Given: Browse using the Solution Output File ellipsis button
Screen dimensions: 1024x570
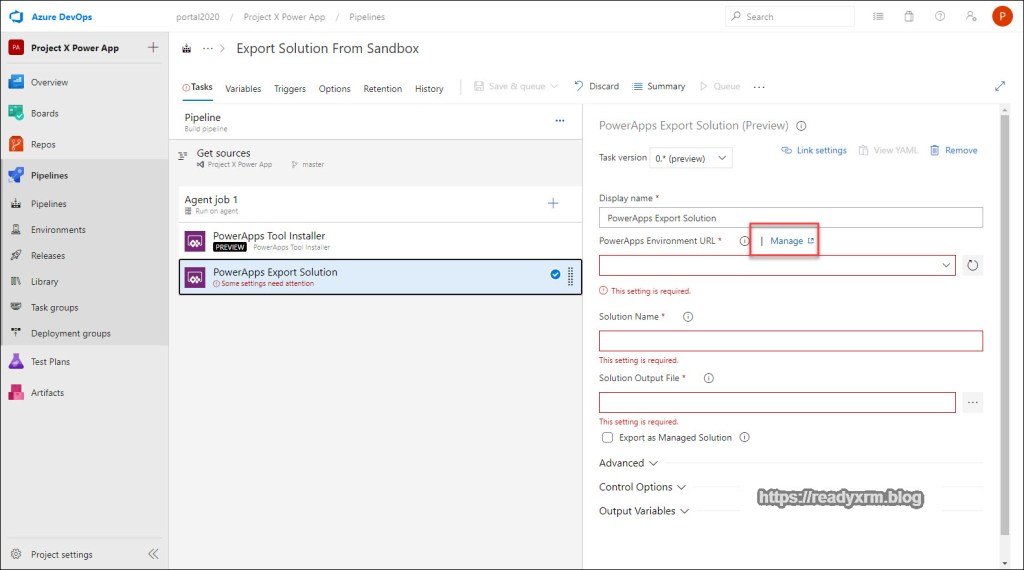Looking at the screenshot, I should coord(972,402).
